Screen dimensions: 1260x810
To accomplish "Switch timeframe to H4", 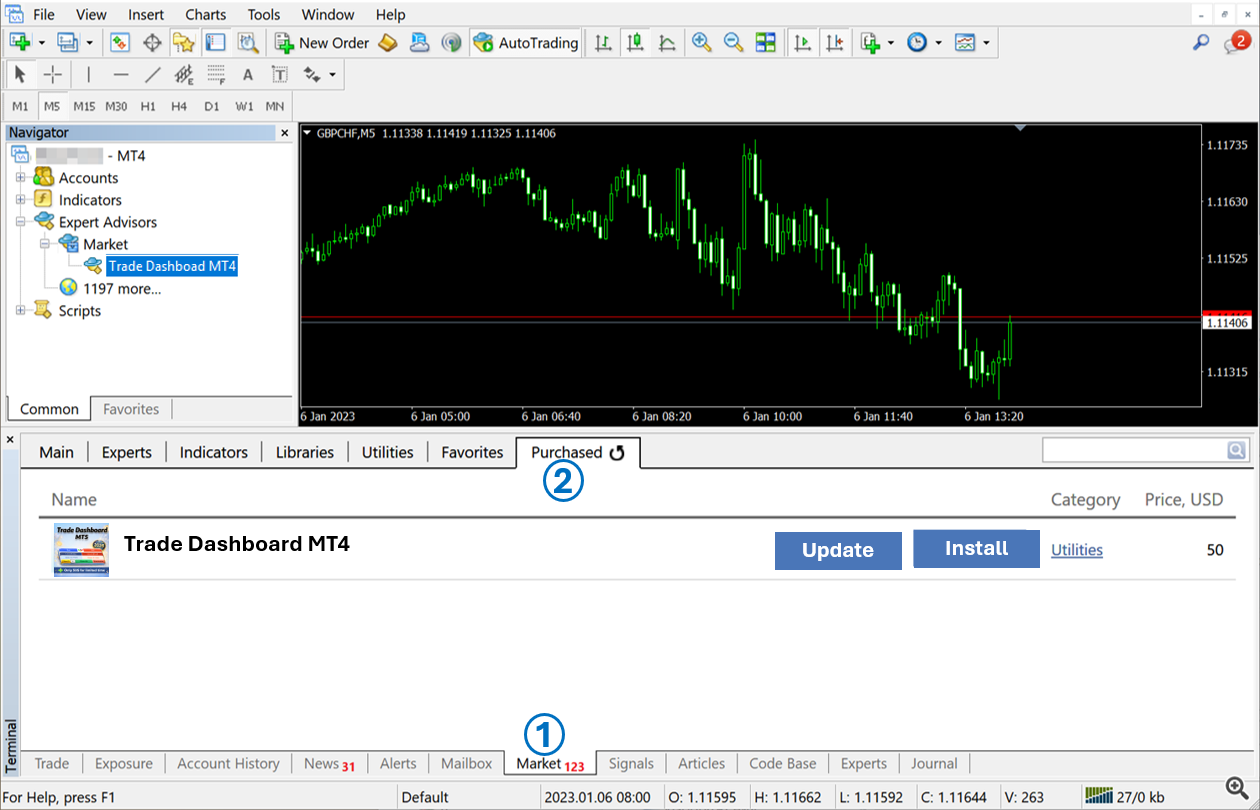I will click(179, 106).
